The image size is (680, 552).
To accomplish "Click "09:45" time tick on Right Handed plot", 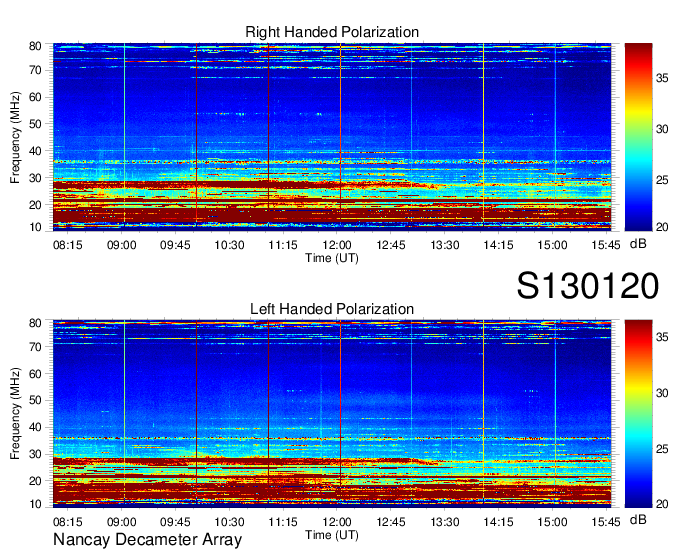I will click(x=175, y=245).
